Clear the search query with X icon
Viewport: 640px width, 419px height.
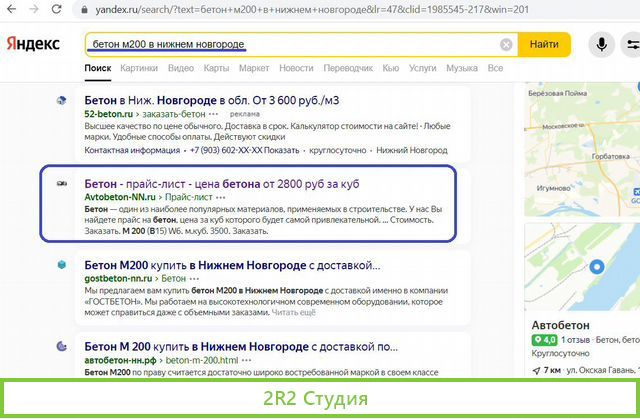click(507, 45)
